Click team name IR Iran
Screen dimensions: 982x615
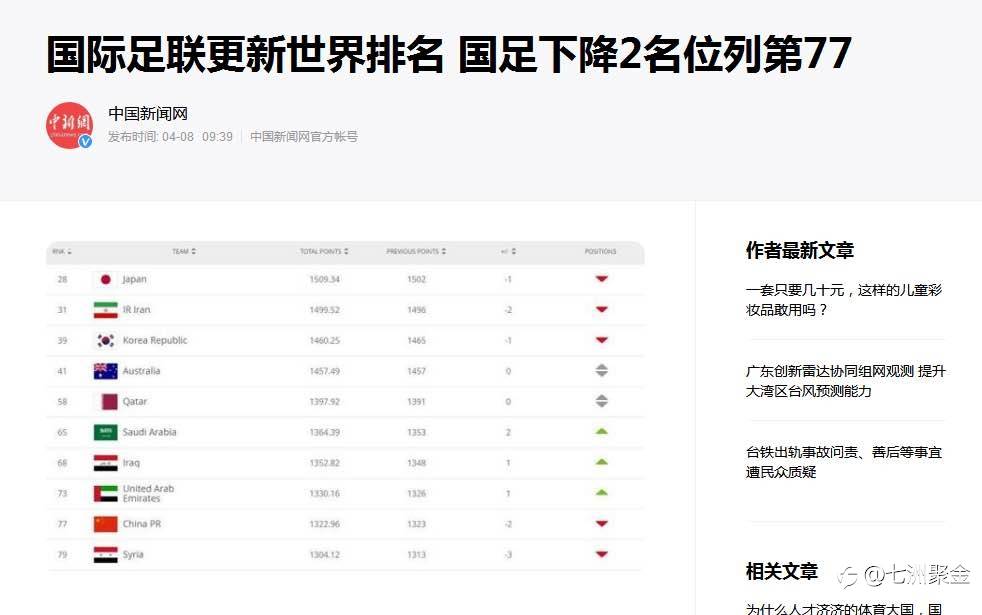[137, 310]
